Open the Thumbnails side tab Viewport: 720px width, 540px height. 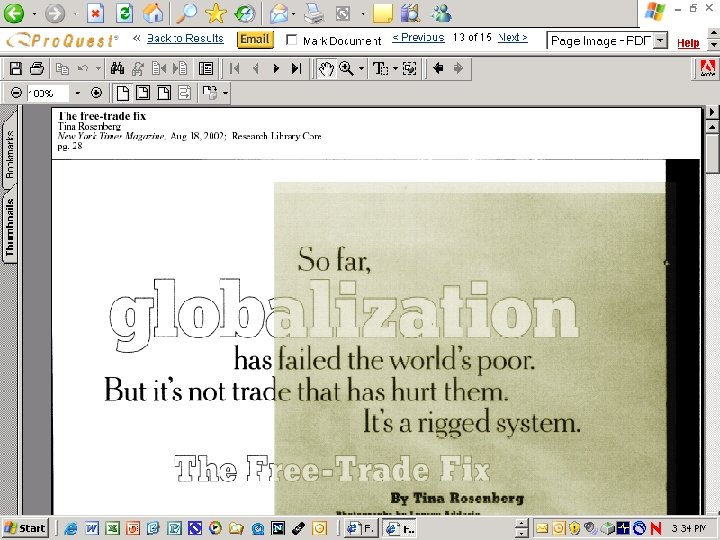9,227
